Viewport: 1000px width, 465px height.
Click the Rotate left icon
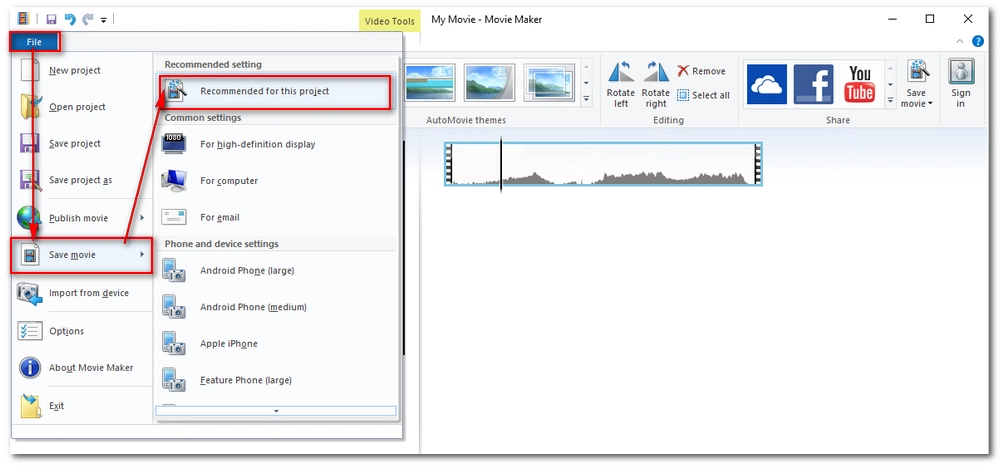[620, 83]
